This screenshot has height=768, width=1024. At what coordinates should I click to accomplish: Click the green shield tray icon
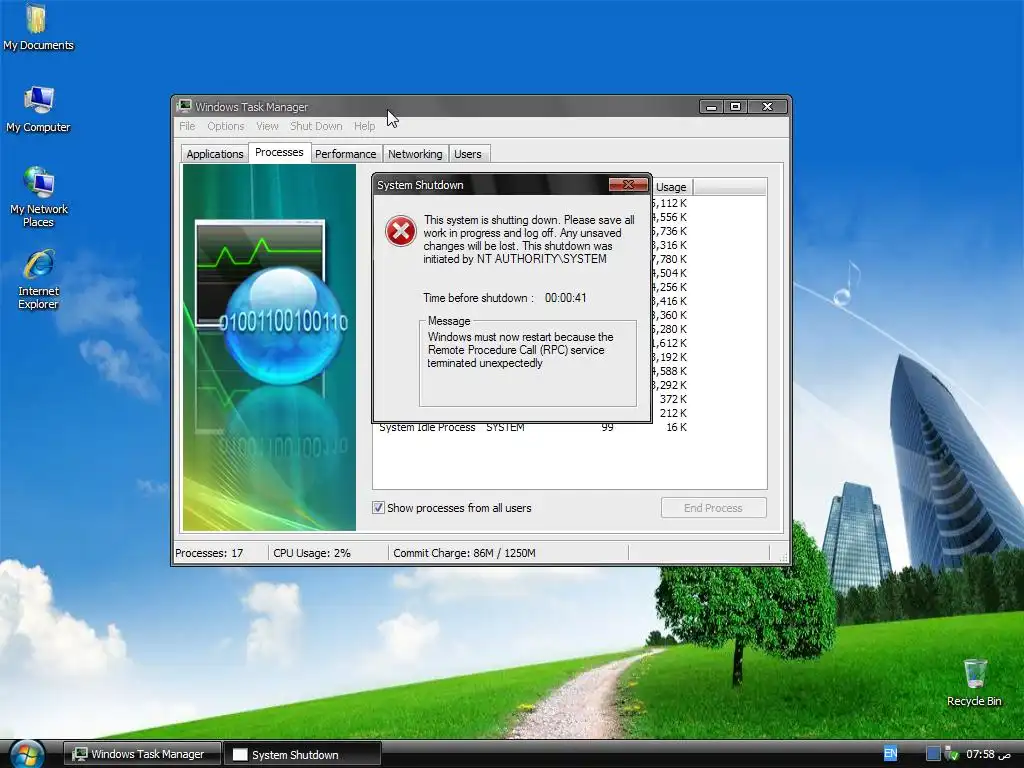[x=952, y=754]
